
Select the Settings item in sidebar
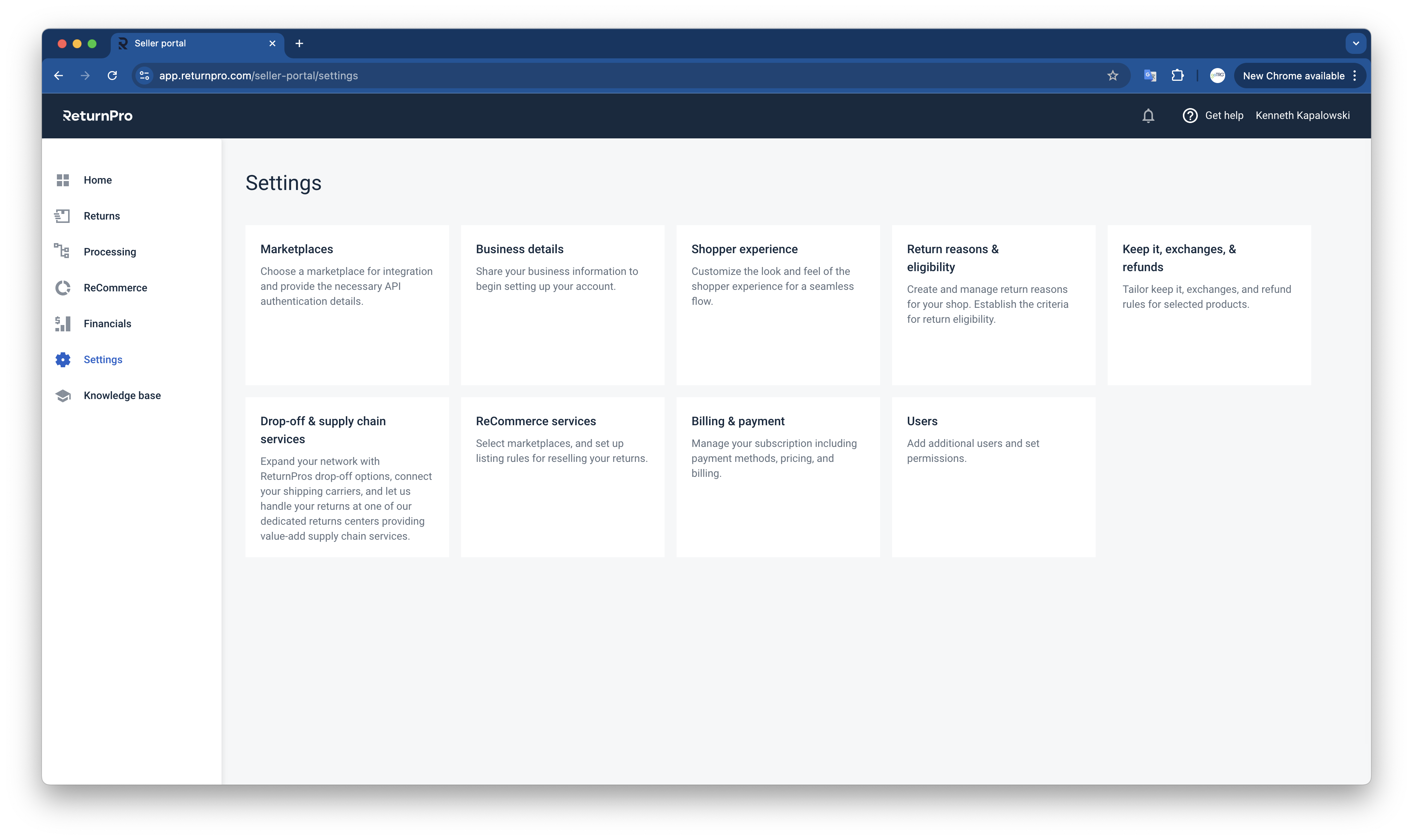103,360
